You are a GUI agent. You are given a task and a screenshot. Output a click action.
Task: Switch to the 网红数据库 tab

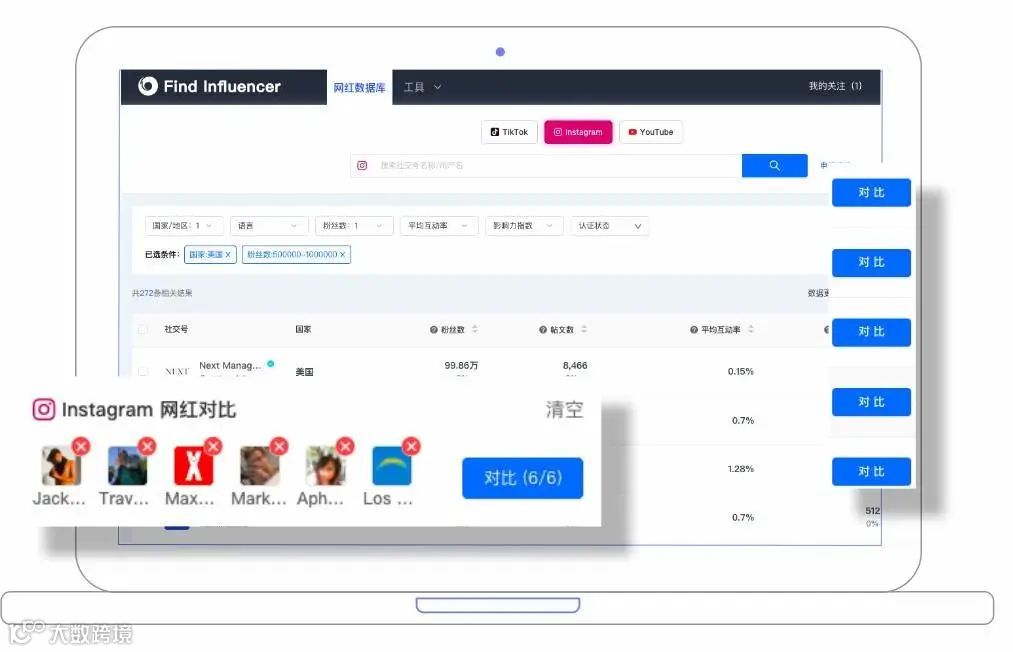359,87
